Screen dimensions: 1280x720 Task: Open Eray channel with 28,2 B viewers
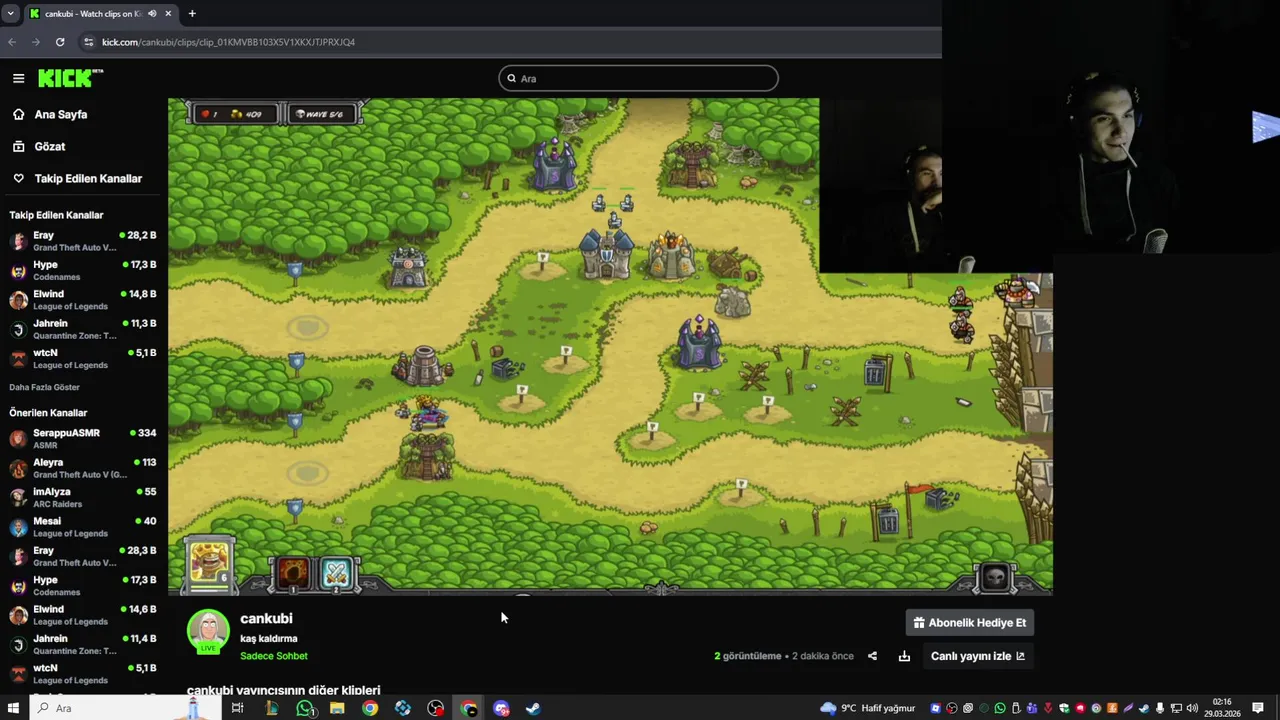[x=82, y=241]
